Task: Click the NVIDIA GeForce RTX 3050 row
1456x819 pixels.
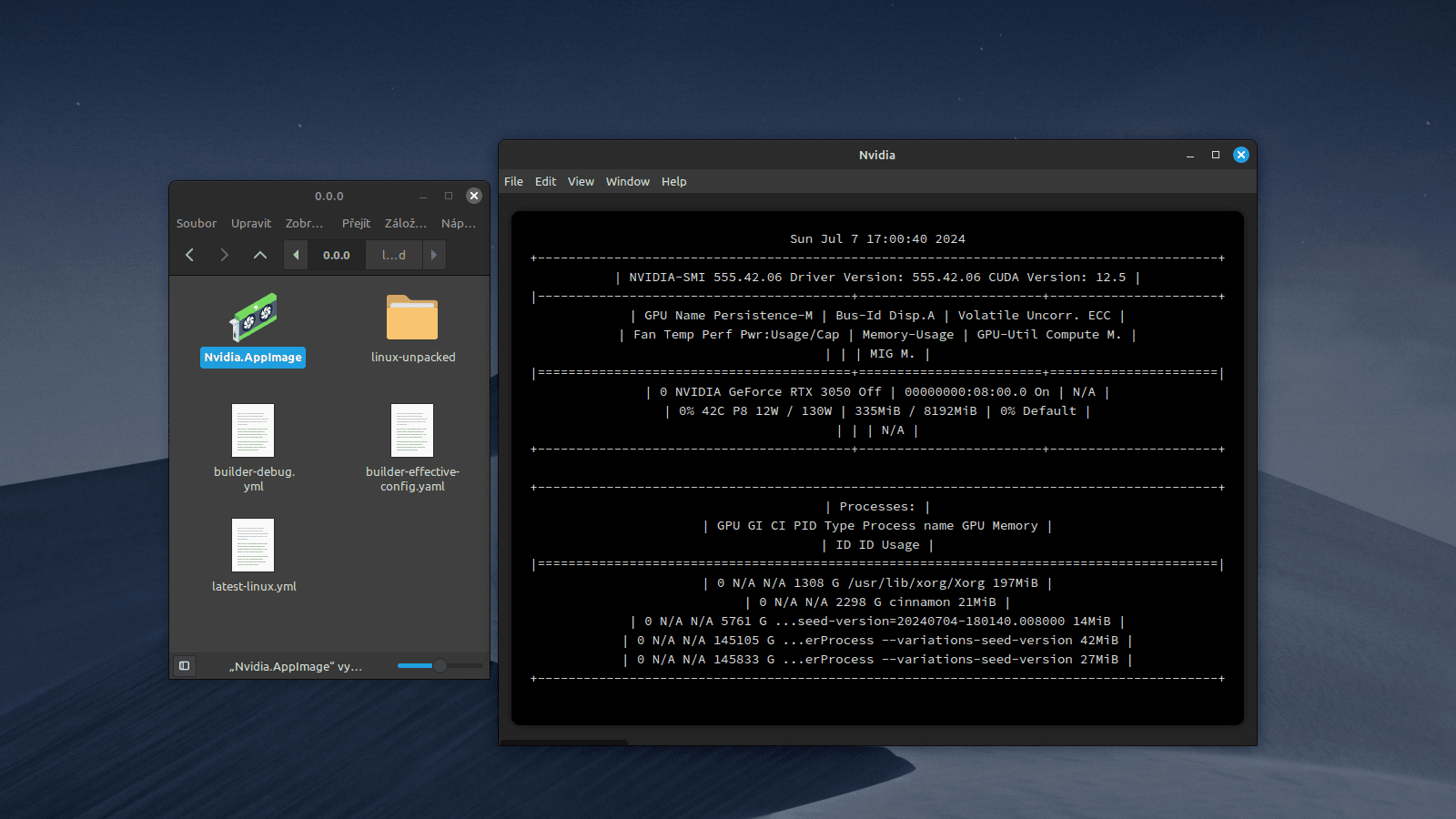Action: tap(877, 392)
